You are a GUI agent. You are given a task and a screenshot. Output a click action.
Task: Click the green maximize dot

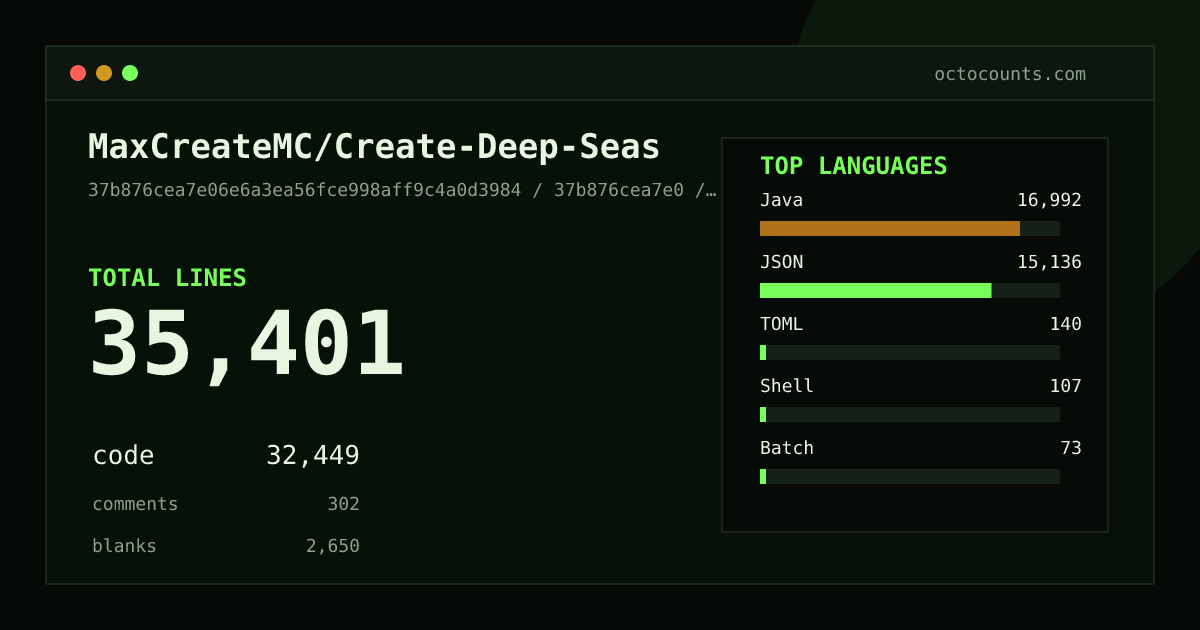tap(130, 73)
